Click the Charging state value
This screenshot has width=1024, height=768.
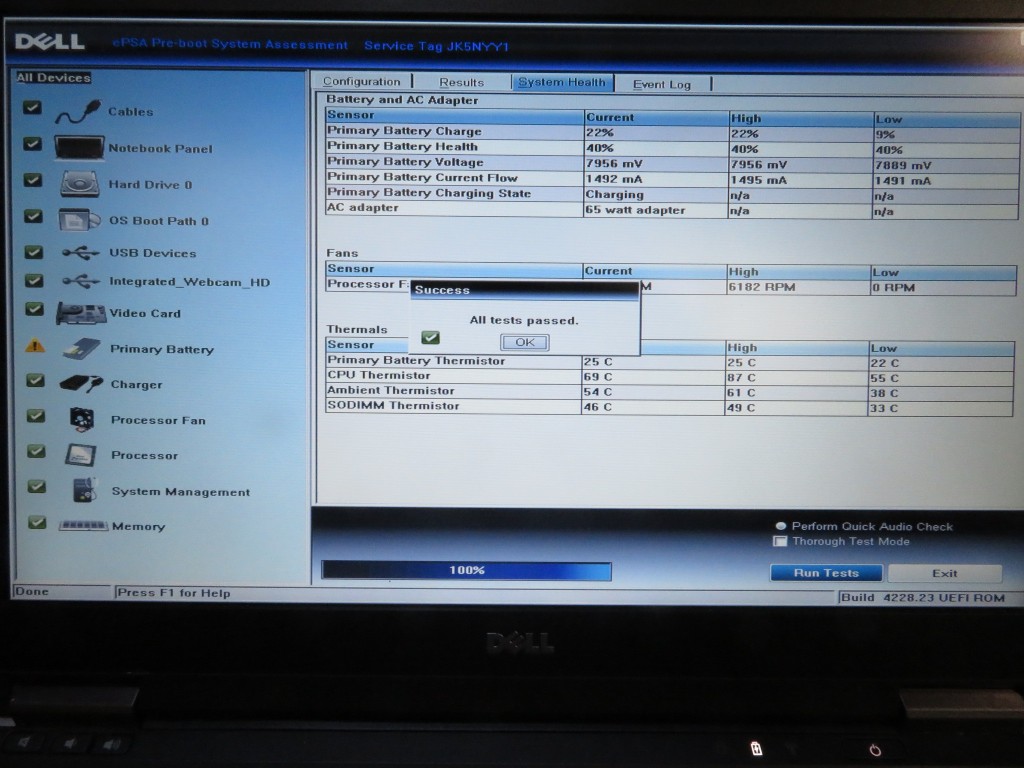click(615, 194)
